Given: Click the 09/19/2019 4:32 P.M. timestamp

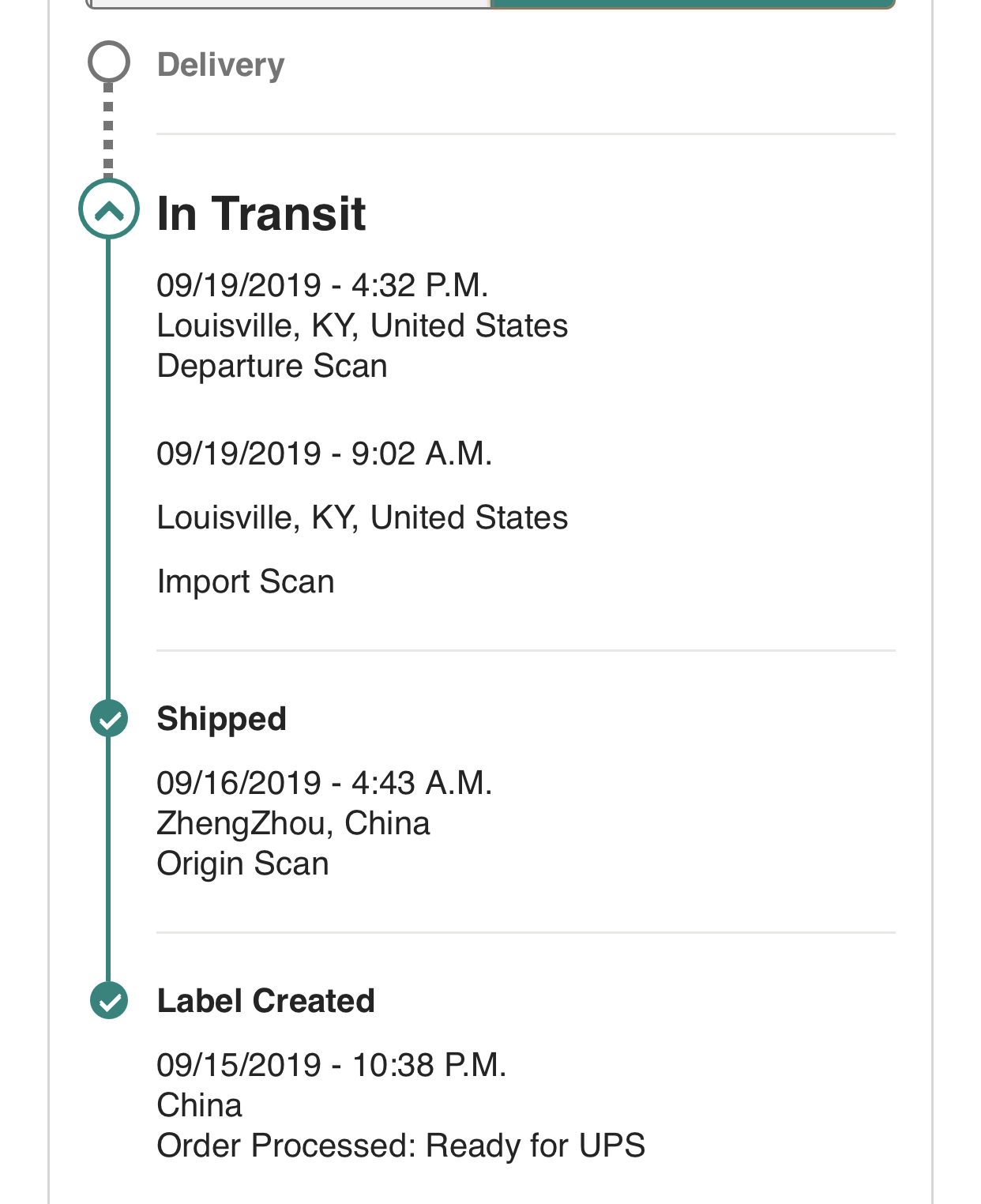Looking at the screenshot, I should tap(323, 285).
